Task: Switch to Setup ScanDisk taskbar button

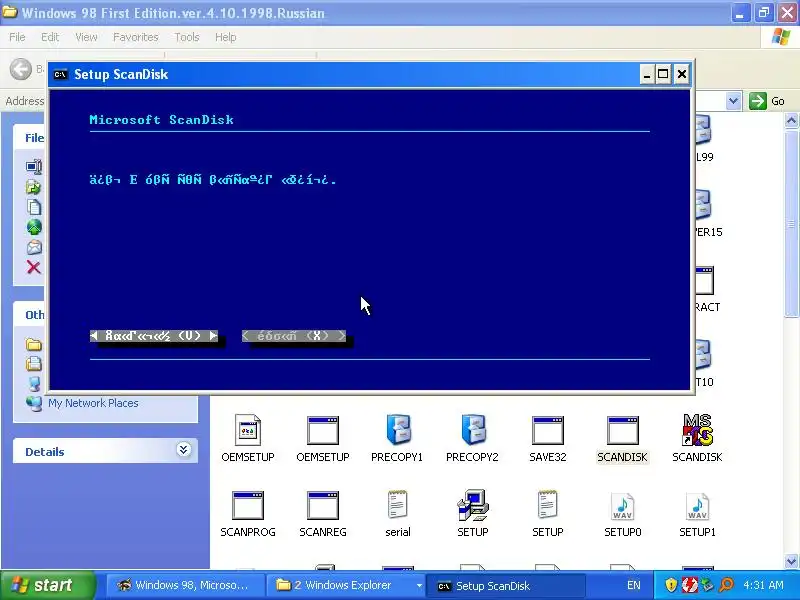Action: [x=504, y=585]
